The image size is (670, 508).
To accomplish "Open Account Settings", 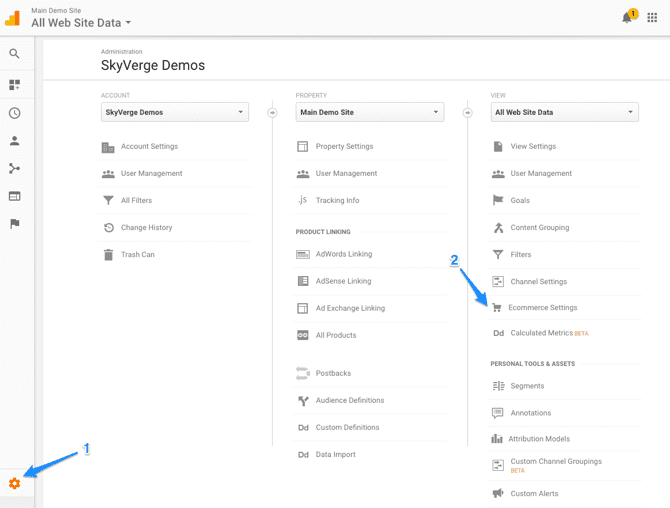I will pos(149,147).
